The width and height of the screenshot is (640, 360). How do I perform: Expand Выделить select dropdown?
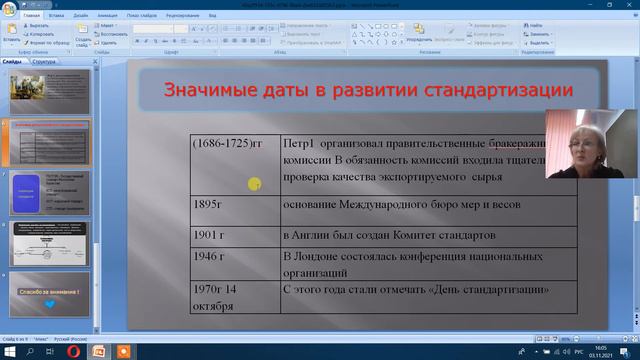538,42
